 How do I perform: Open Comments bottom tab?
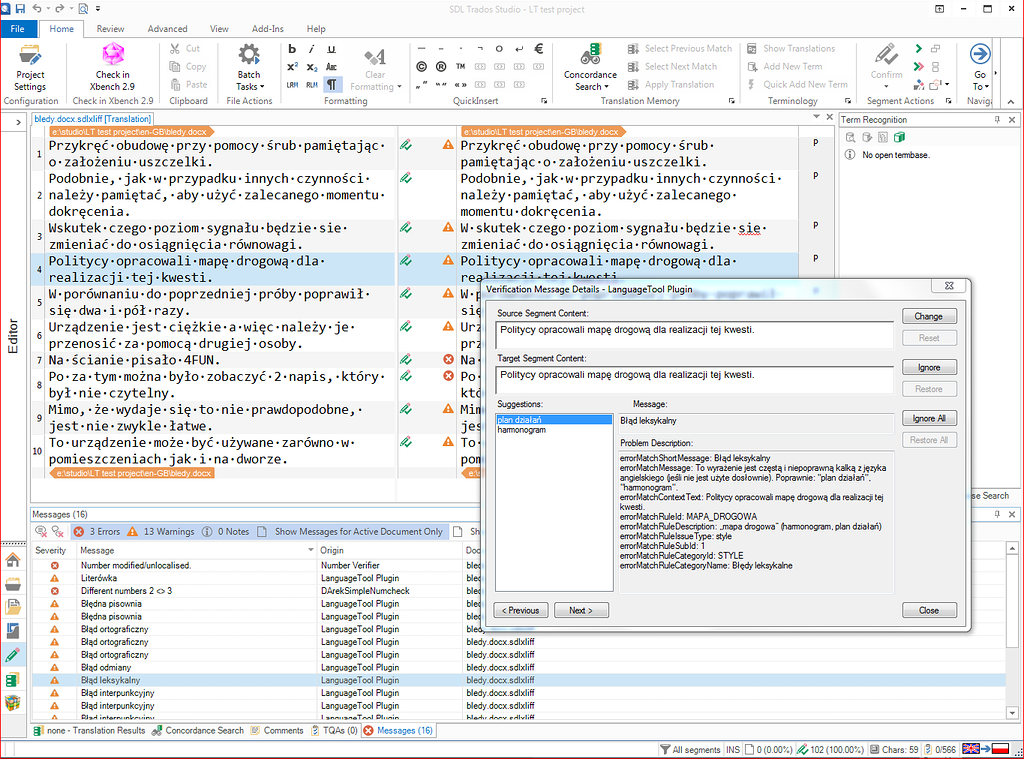pos(277,731)
